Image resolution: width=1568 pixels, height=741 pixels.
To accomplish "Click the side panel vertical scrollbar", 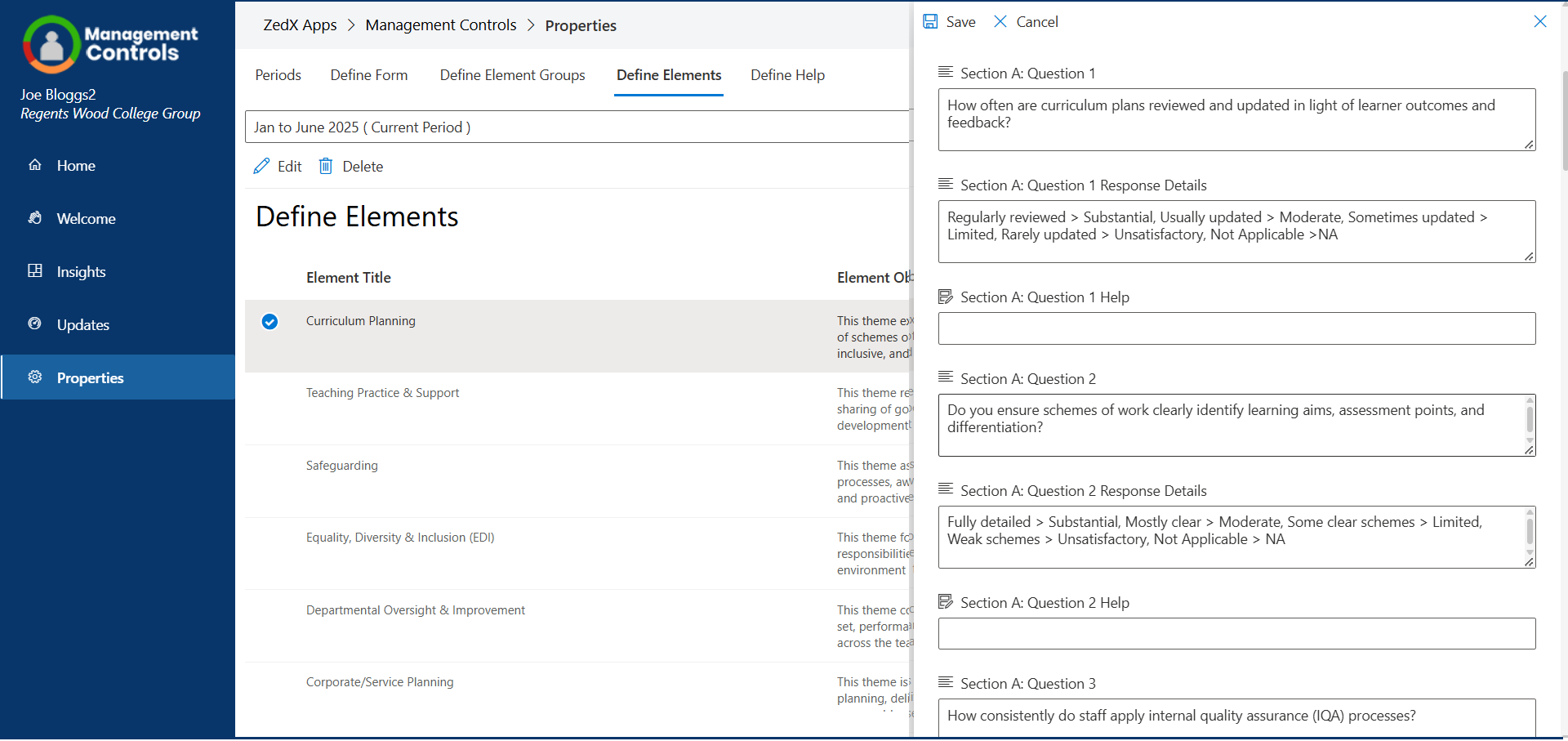I will click(1564, 123).
